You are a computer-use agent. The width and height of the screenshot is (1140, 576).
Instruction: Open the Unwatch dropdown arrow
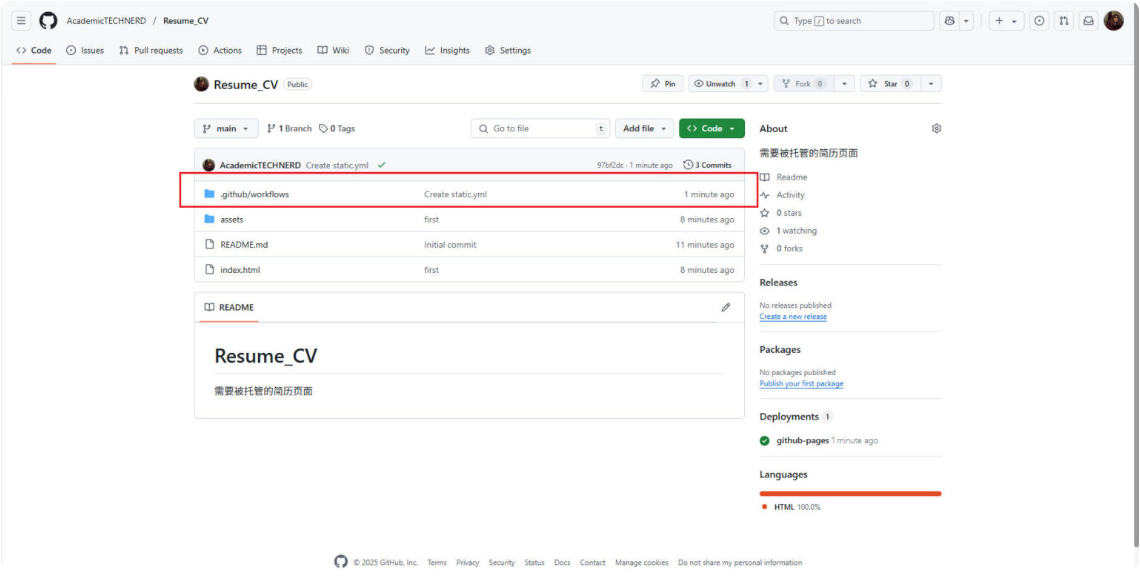pos(760,84)
